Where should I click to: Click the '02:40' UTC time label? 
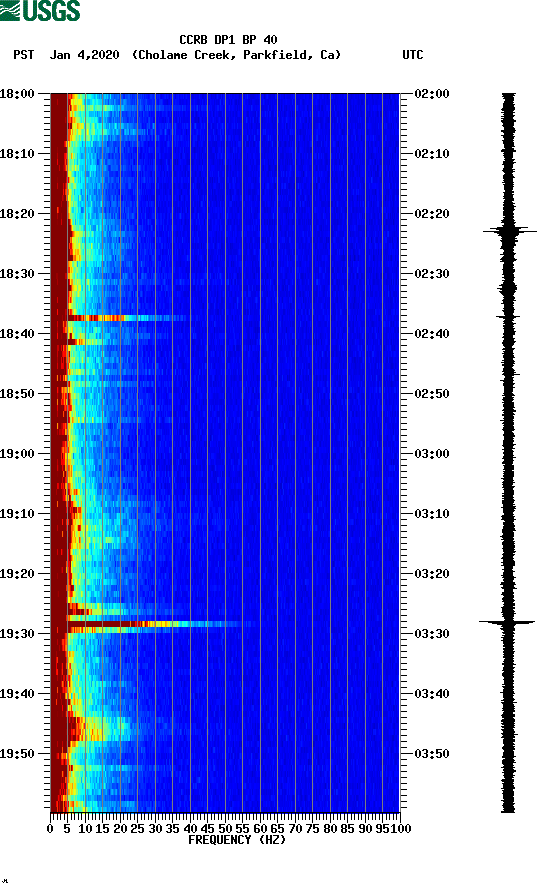point(432,333)
